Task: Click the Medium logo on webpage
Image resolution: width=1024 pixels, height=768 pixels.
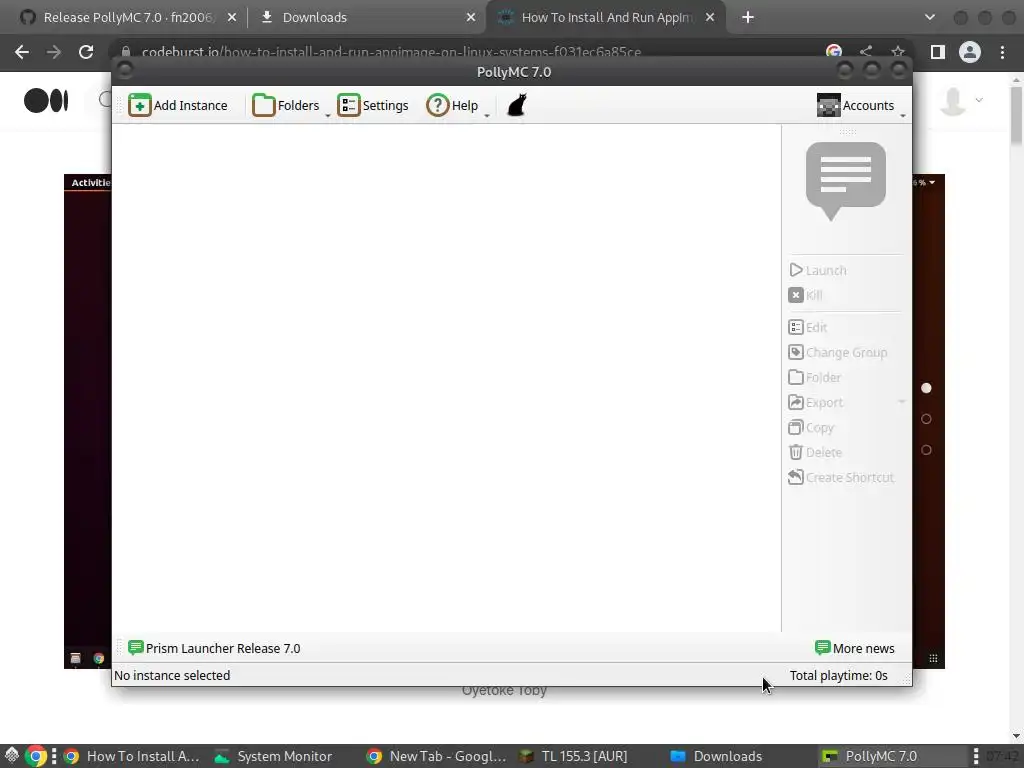Action: [x=46, y=101]
